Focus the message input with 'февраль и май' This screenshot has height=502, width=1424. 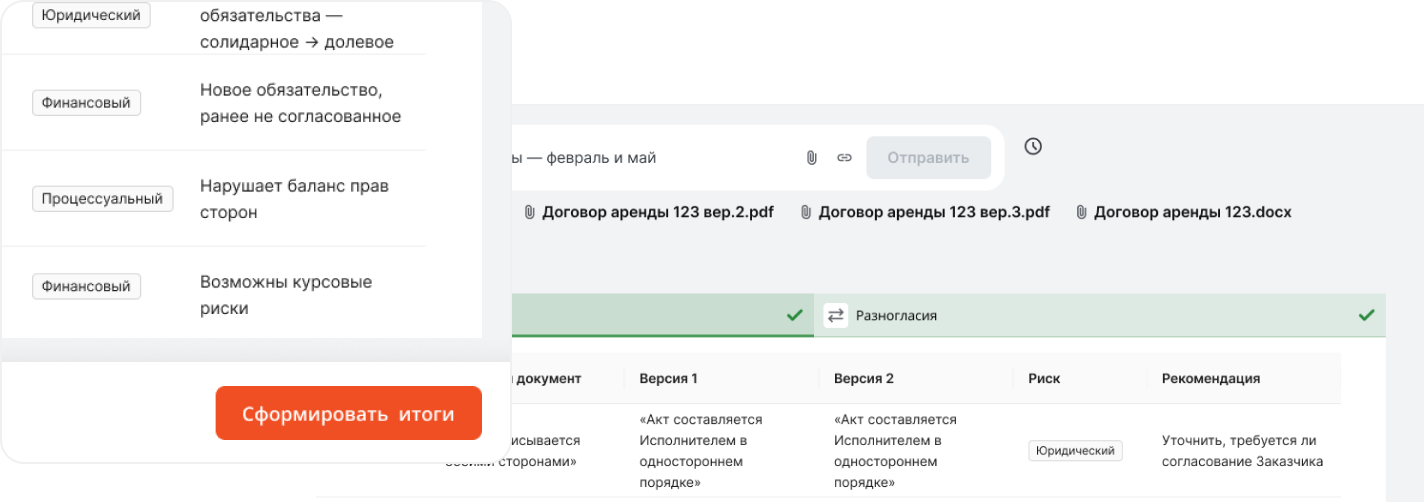[650, 158]
